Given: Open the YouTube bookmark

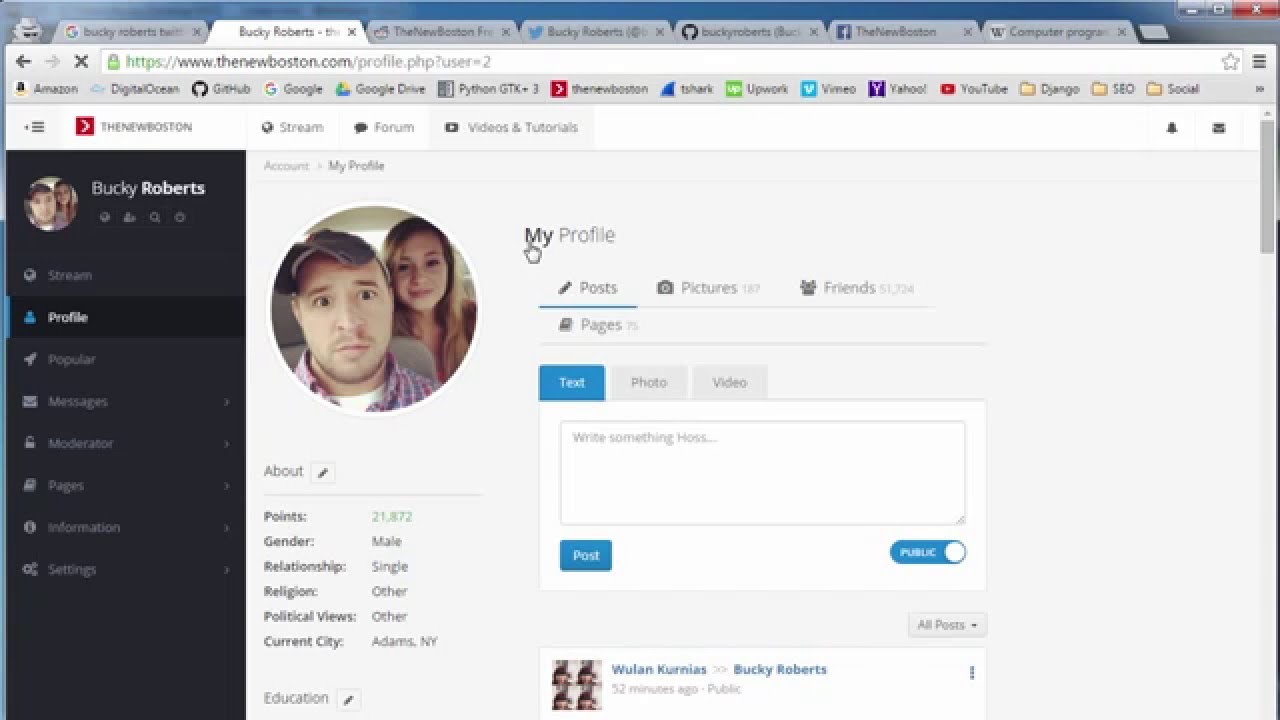Looking at the screenshot, I should (974, 89).
